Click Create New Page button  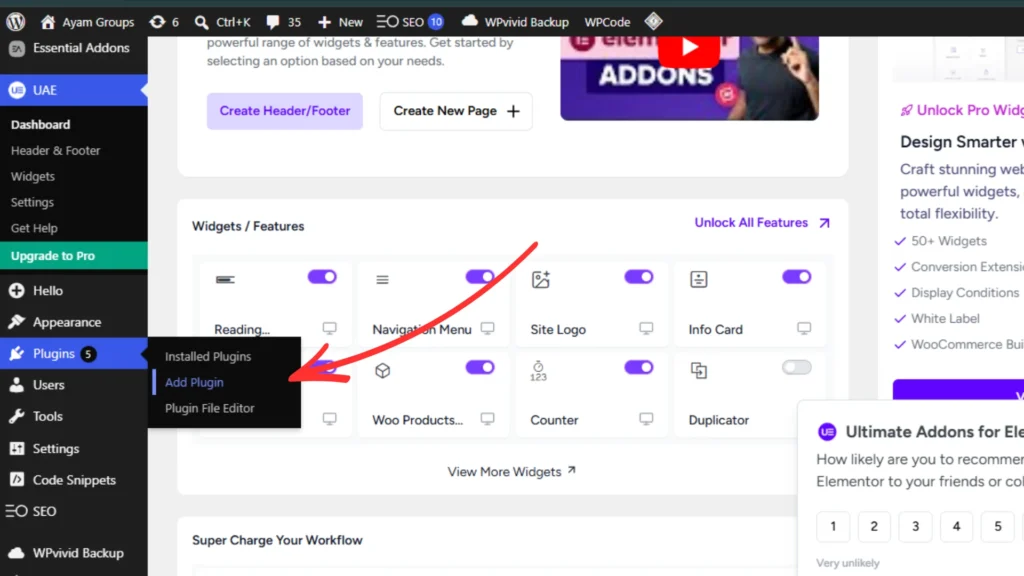coord(456,111)
